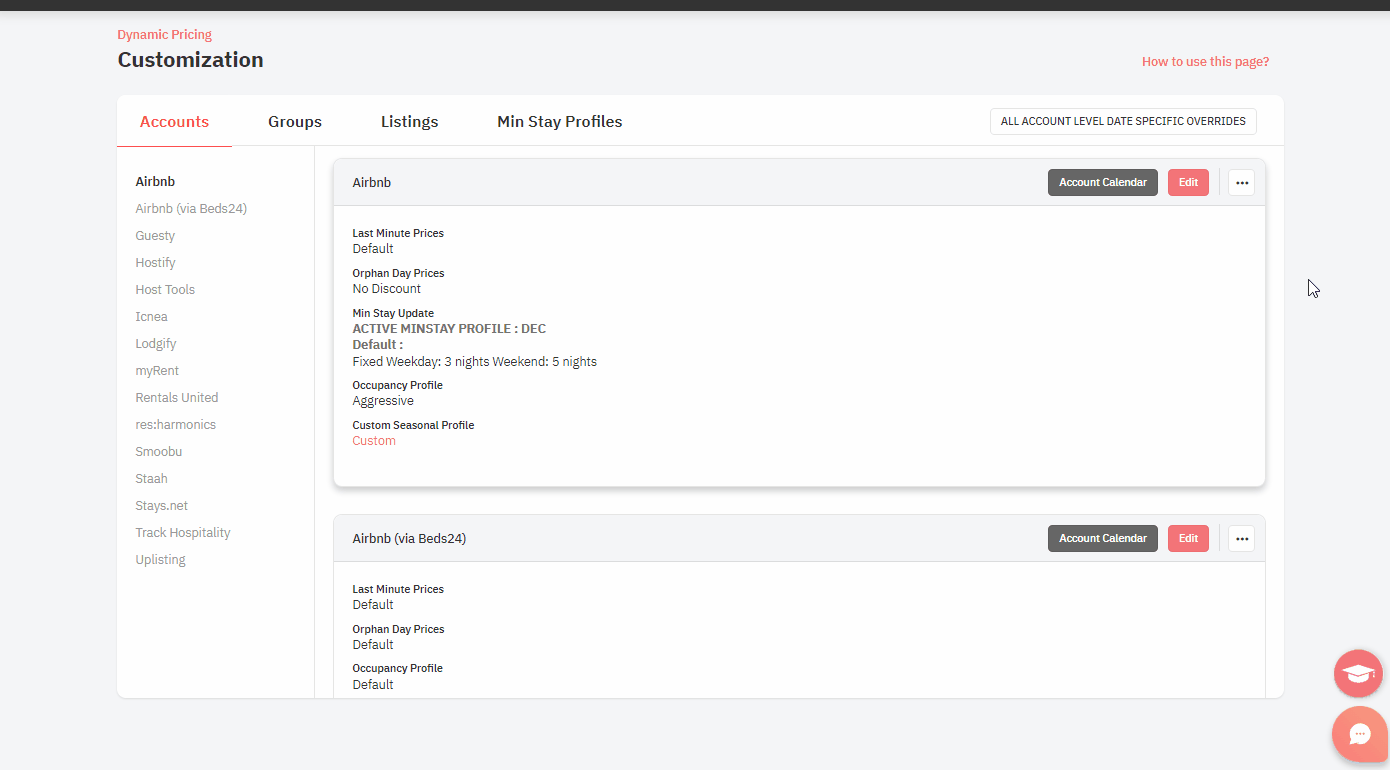1390x770 pixels.
Task: Select Icnea in the accounts sidebar
Action: click(152, 317)
